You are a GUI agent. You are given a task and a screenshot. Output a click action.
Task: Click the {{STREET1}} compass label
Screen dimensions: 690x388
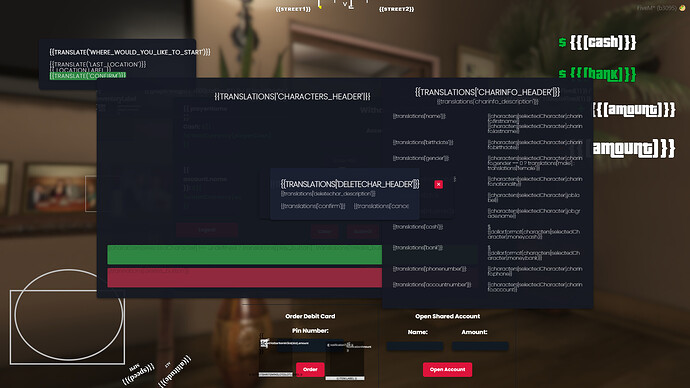click(293, 9)
